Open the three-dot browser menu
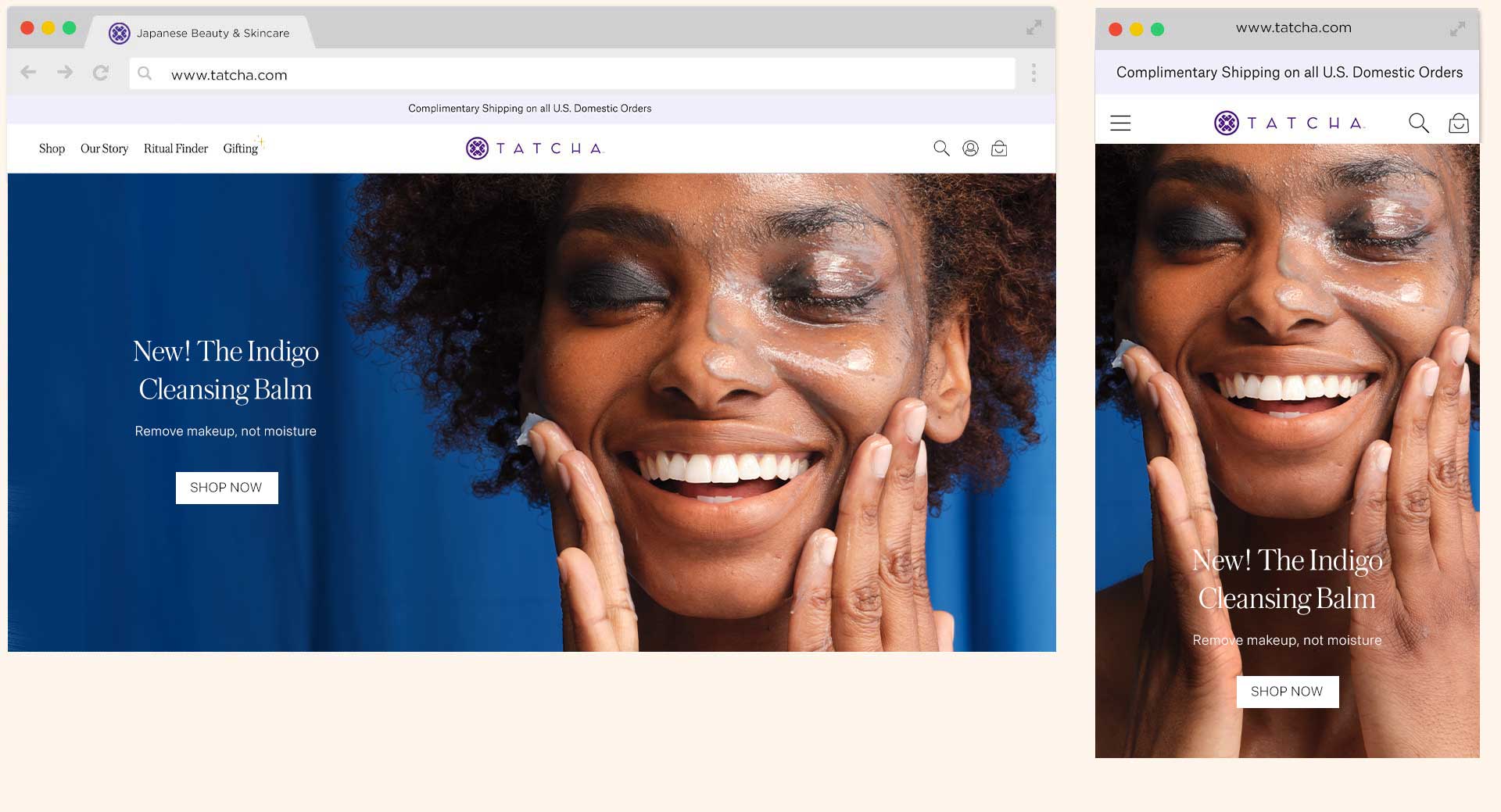This screenshot has height=812, width=1501. click(1034, 73)
